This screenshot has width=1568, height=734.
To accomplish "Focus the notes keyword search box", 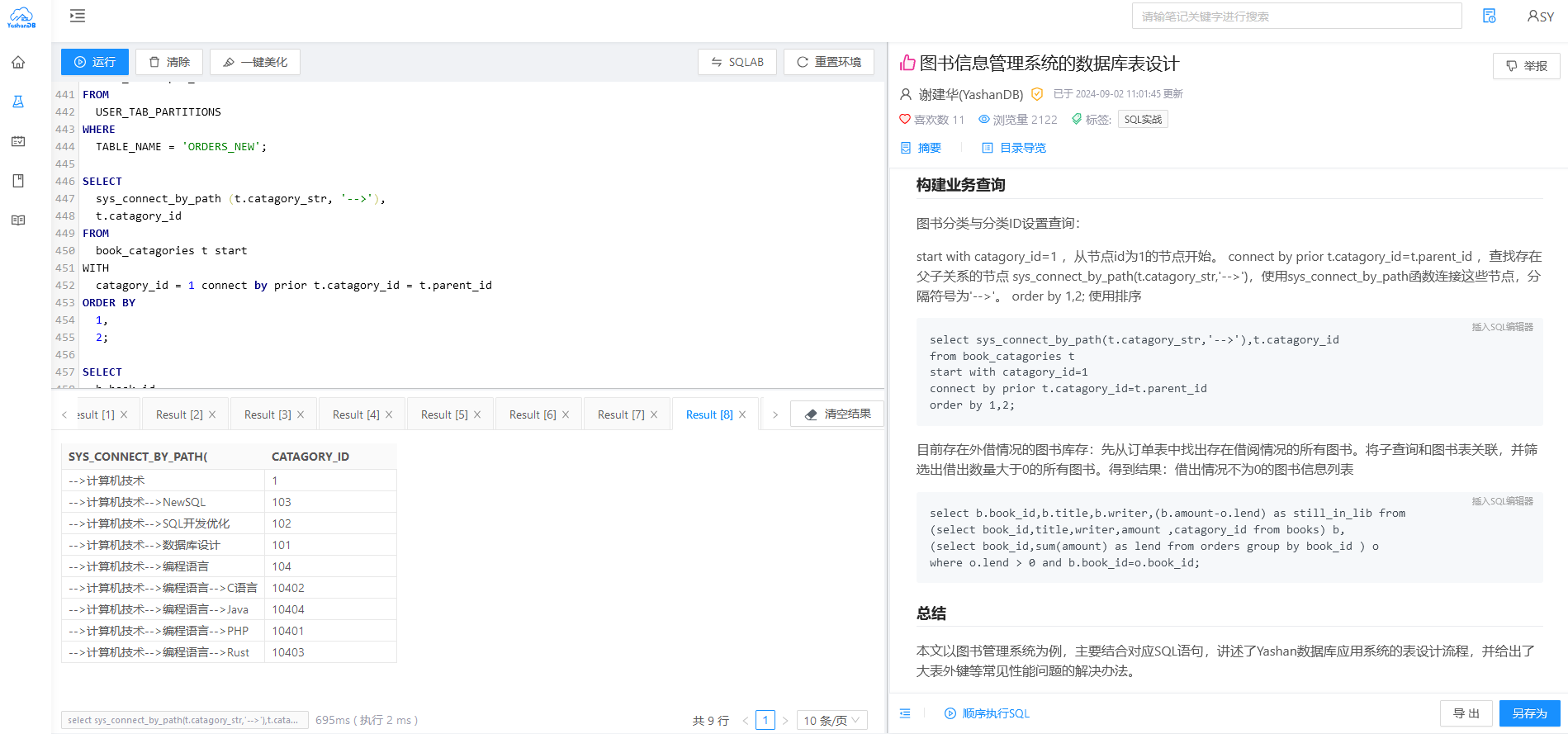I will 1296,17.
